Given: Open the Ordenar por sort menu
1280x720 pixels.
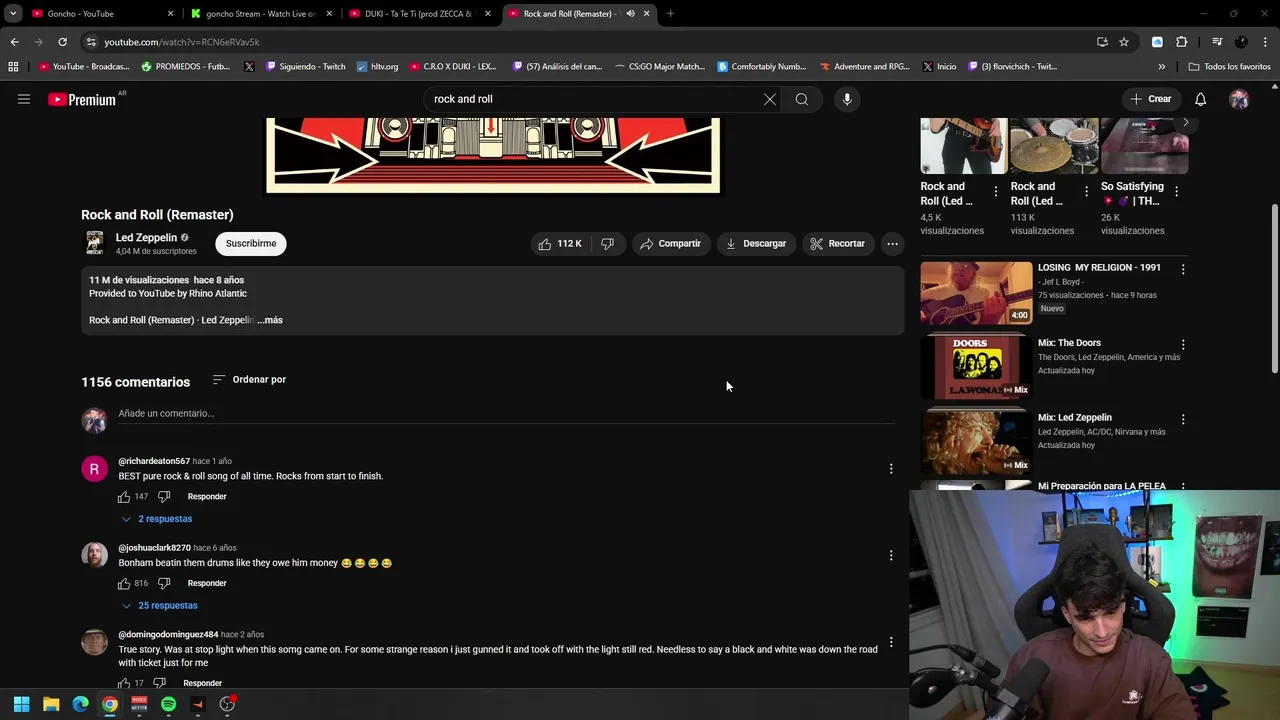Looking at the screenshot, I should 250,380.
